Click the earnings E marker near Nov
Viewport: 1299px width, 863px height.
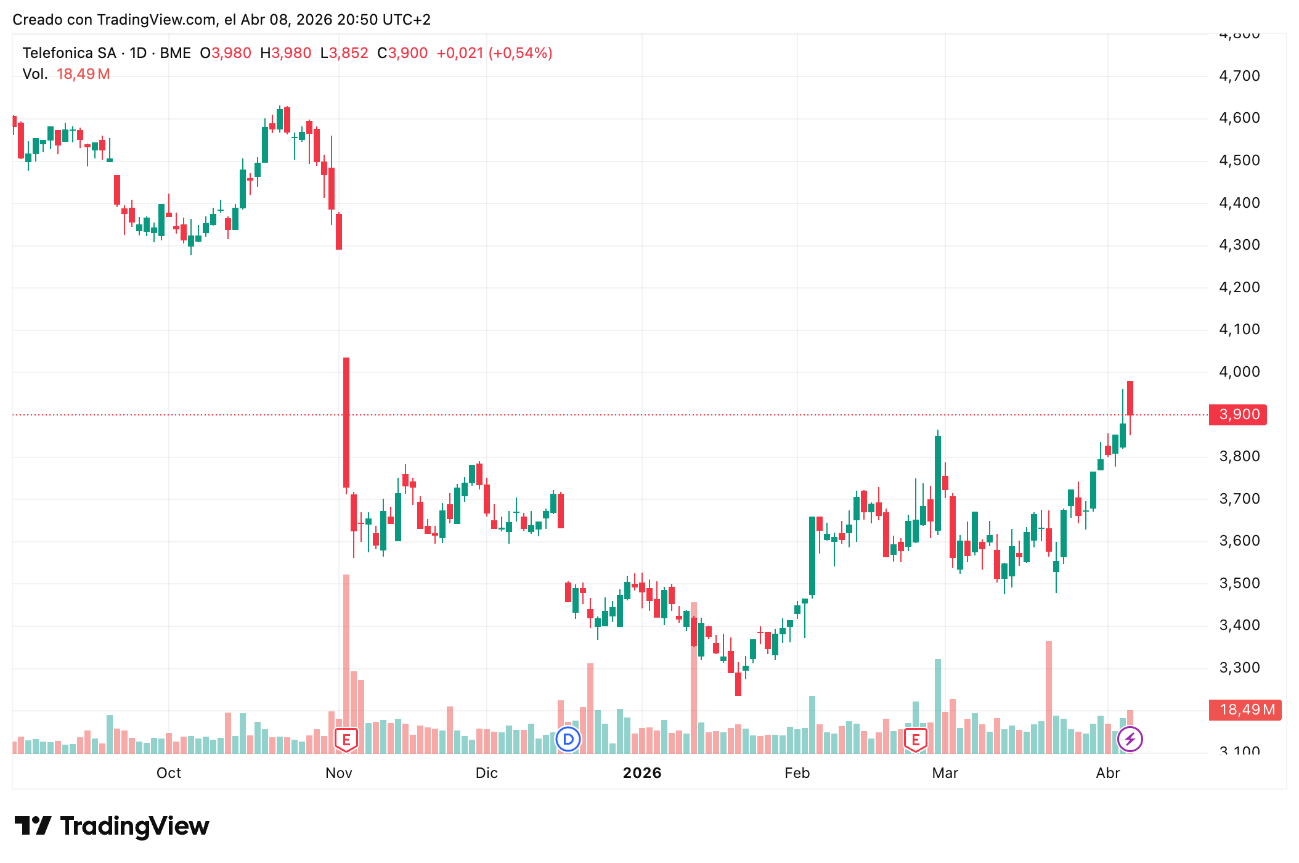pyautogui.click(x=345, y=740)
